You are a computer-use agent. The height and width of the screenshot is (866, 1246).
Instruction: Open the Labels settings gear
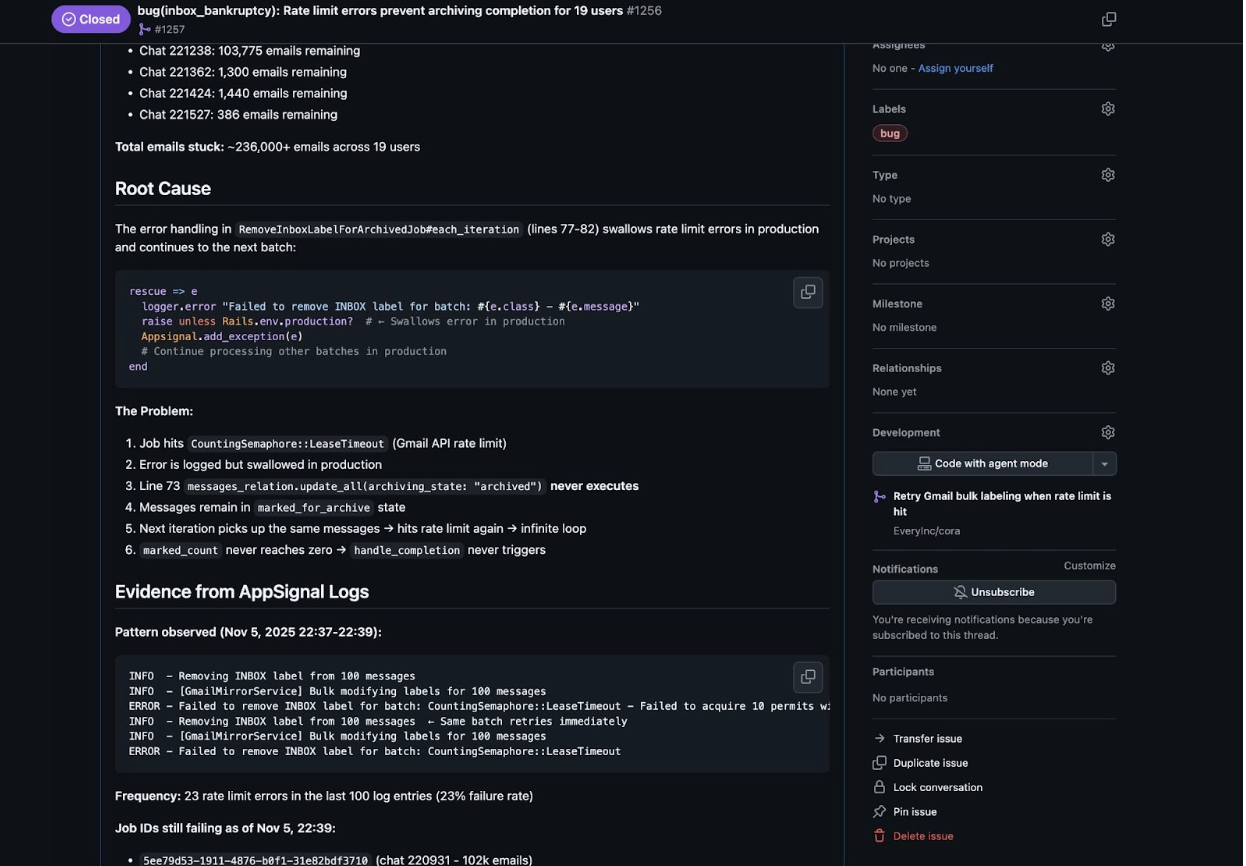(1108, 109)
